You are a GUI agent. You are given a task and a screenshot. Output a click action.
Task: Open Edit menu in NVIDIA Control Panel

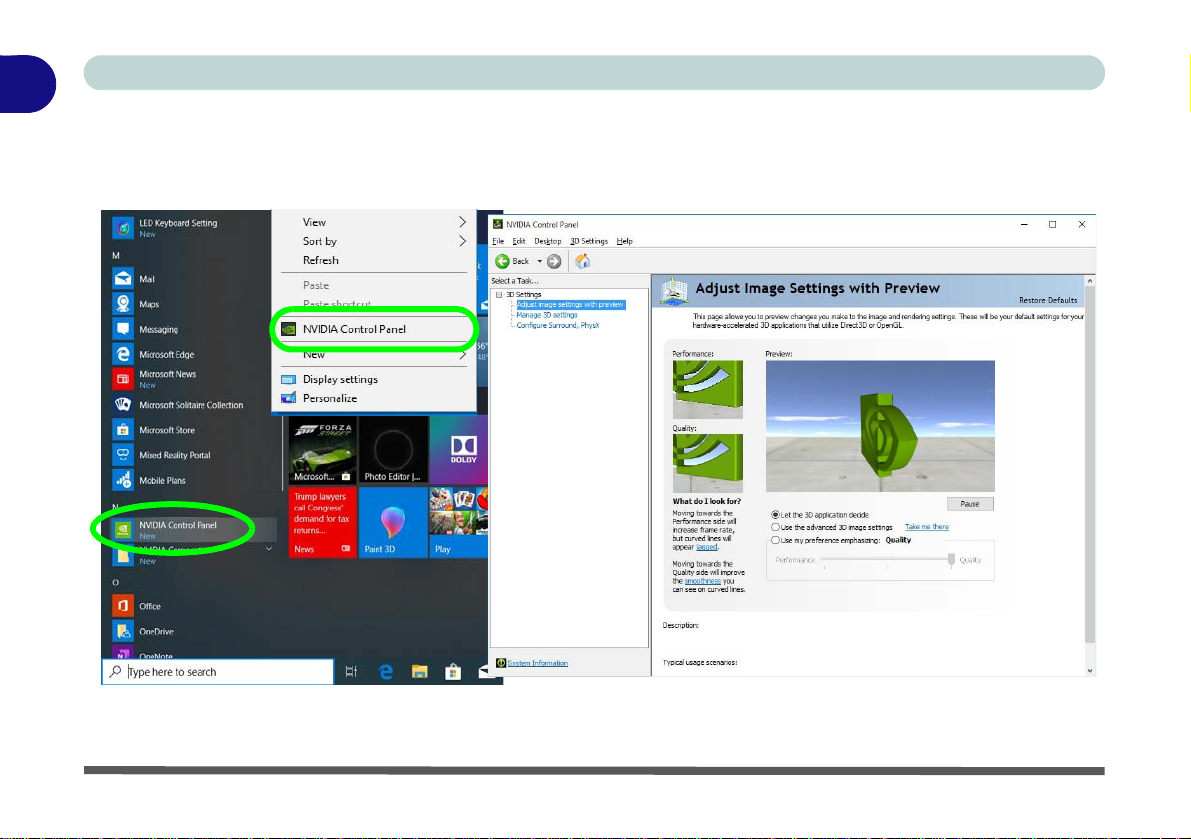(x=519, y=241)
